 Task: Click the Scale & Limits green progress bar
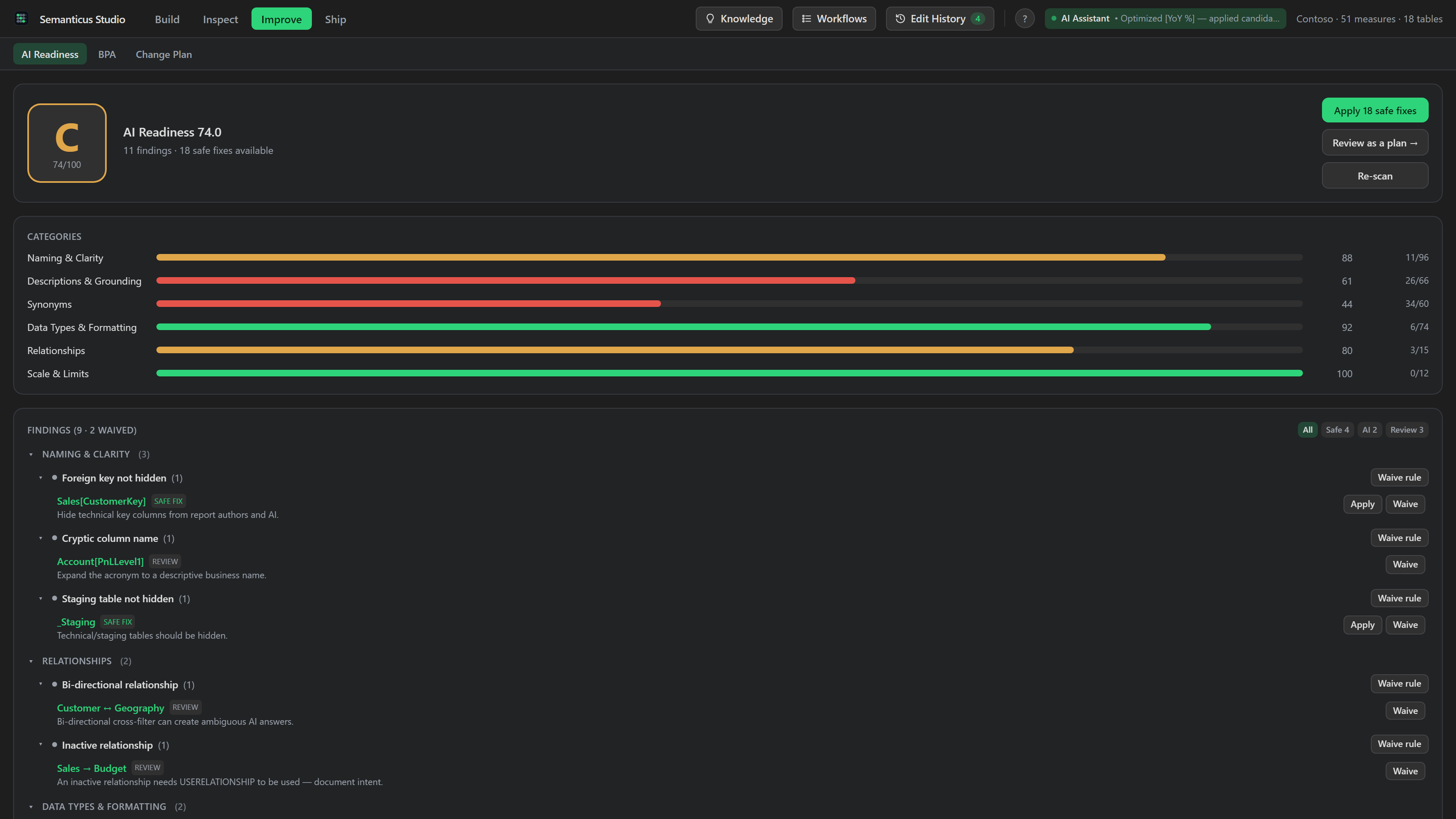729,373
